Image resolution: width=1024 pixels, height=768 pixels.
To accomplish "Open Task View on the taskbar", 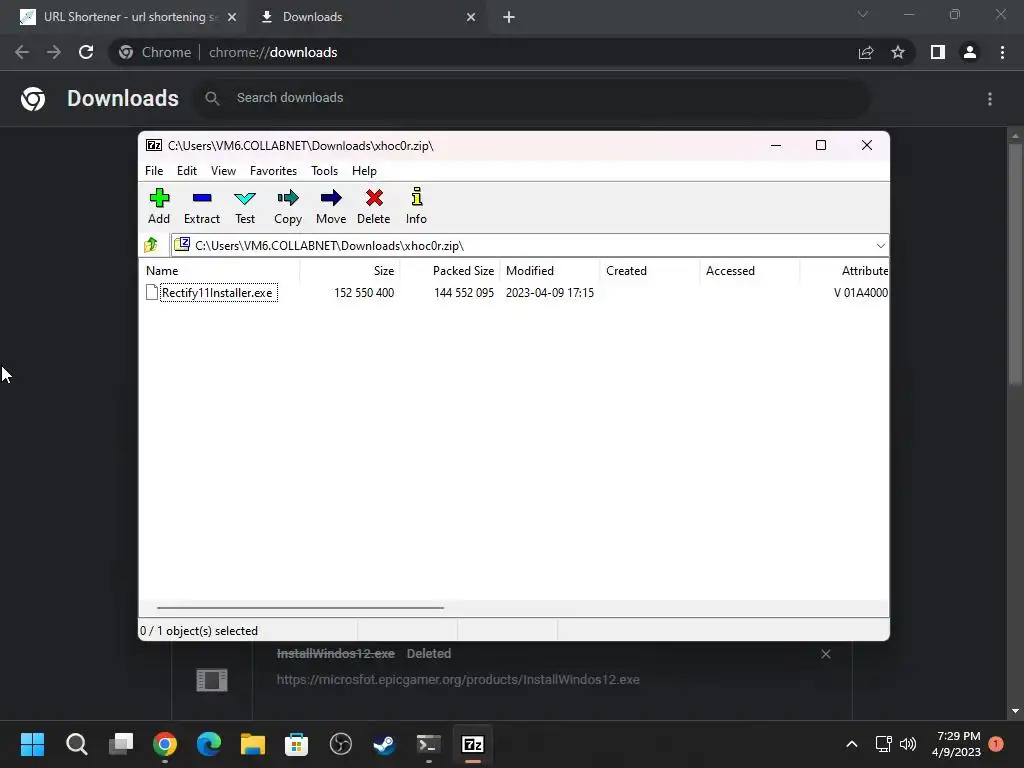I will [x=121, y=744].
